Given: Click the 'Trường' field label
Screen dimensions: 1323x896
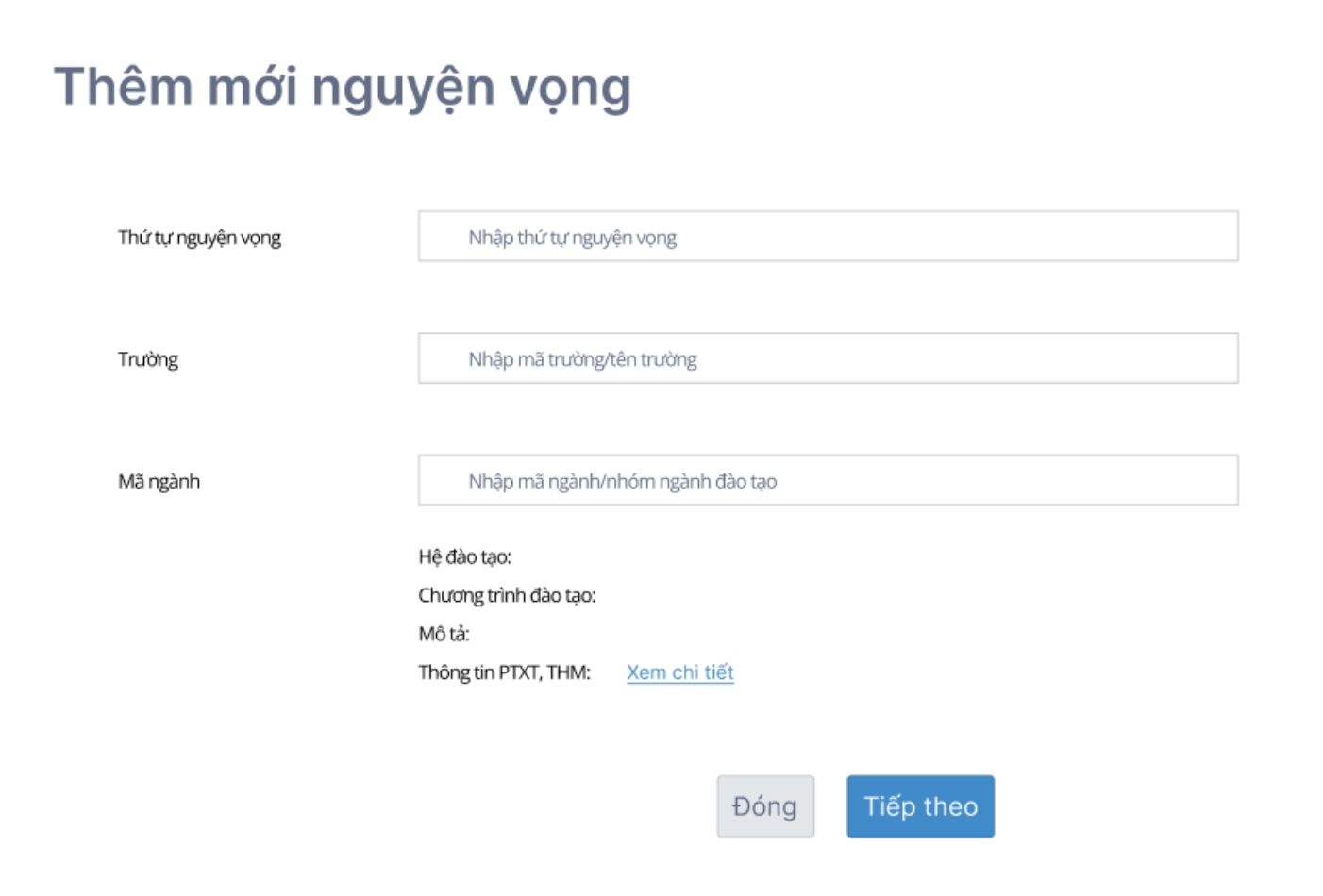Looking at the screenshot, I should [148, 359].
